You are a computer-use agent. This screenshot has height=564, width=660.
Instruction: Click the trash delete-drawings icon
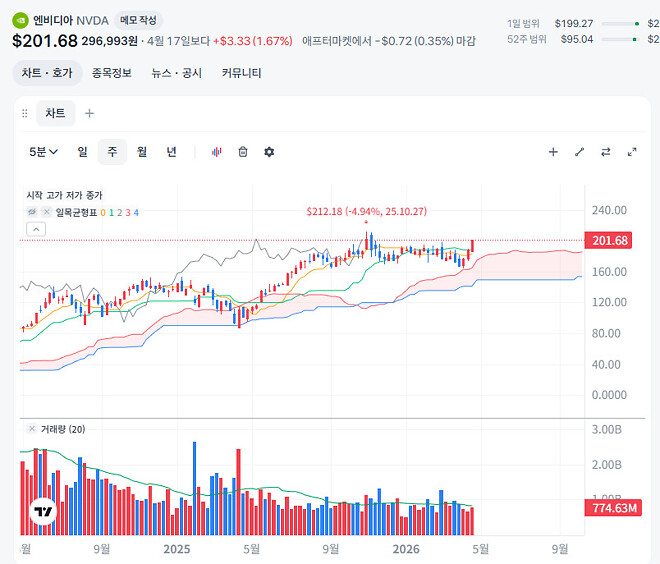pyautogui.click(x=243, y=152)
